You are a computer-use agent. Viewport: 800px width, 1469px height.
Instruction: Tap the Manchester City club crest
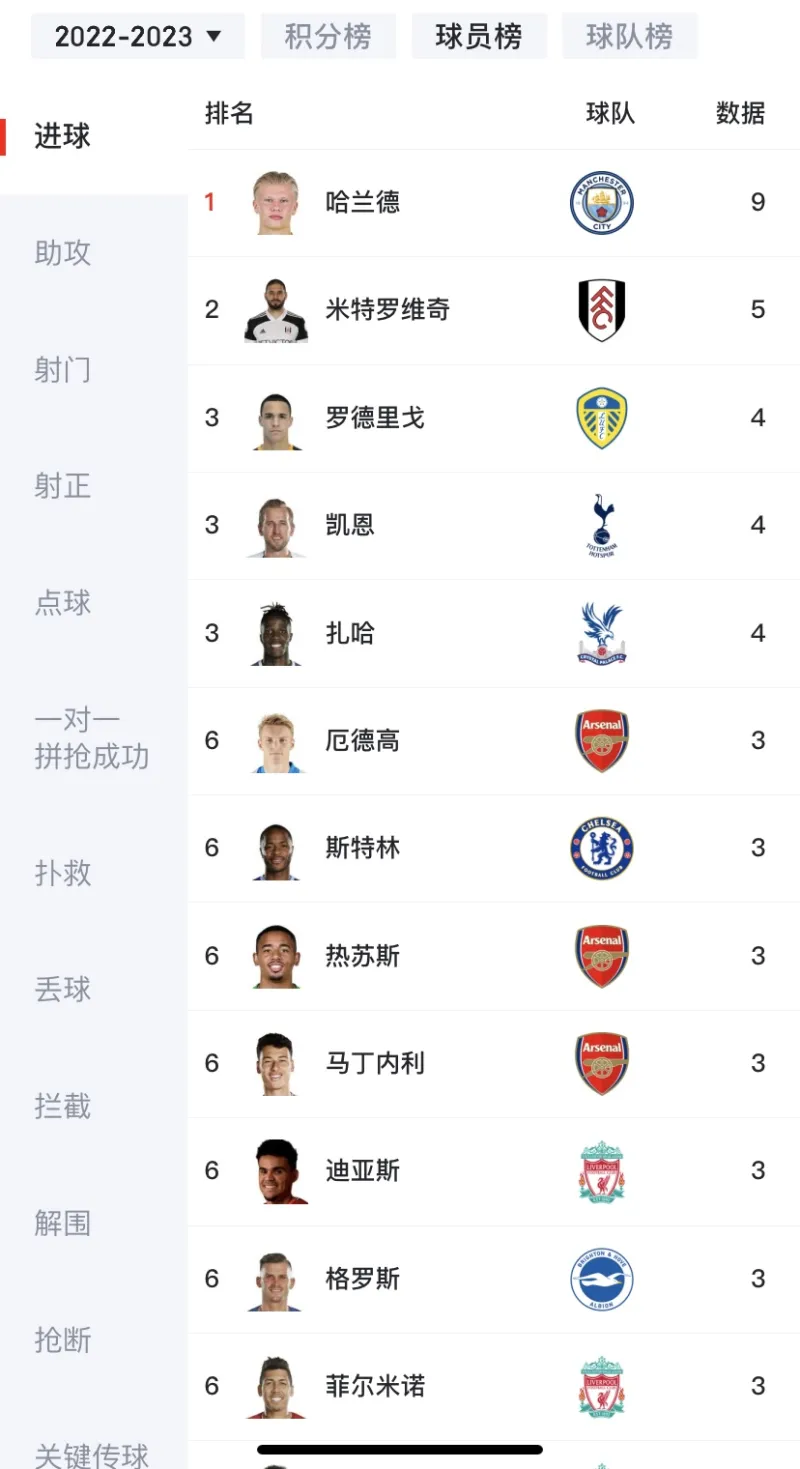coord(601,203)
